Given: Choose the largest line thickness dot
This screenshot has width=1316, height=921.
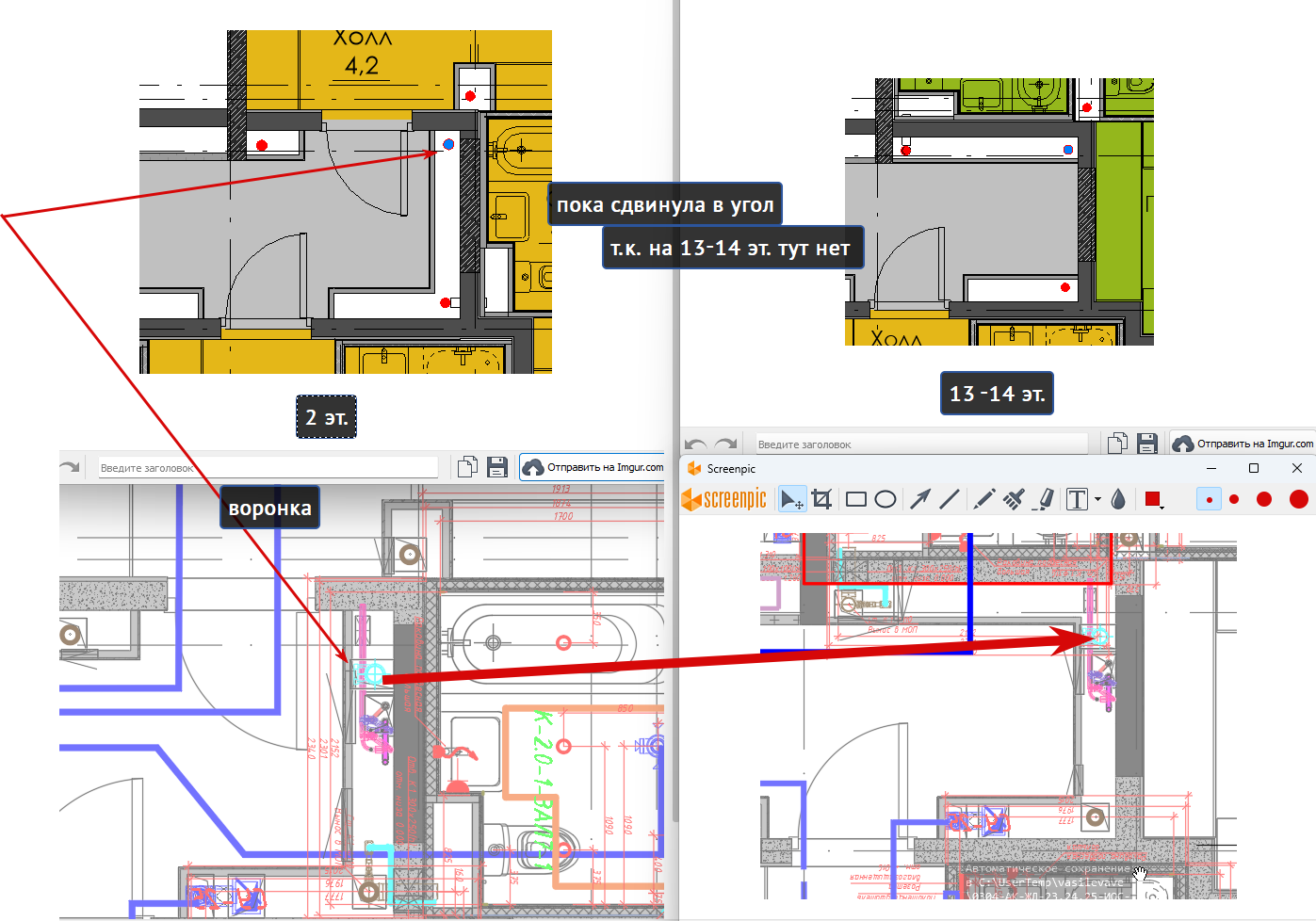Looking at the screenshot, I should click(1299, 499).
